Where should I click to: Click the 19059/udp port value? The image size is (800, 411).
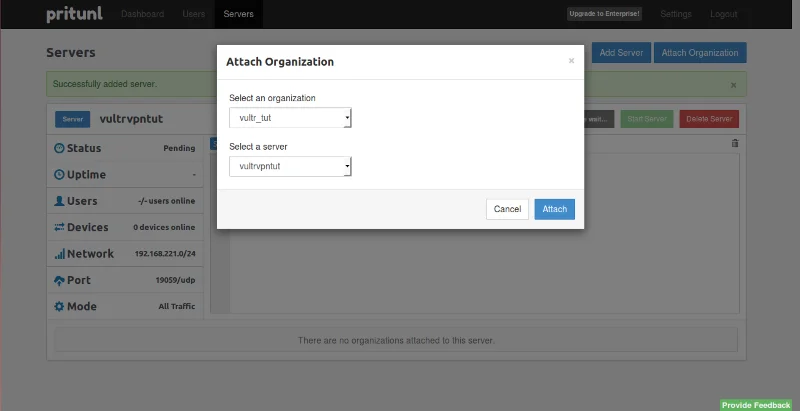176,280
